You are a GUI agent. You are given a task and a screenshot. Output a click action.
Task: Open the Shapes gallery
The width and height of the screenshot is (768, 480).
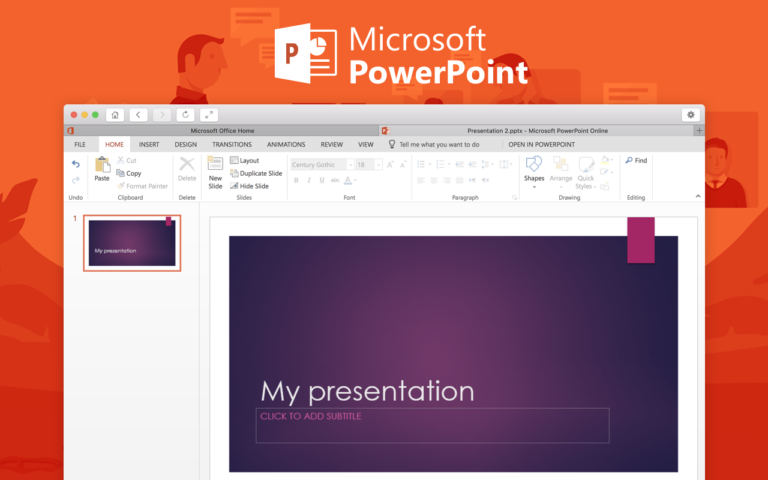tap(534, 166)
